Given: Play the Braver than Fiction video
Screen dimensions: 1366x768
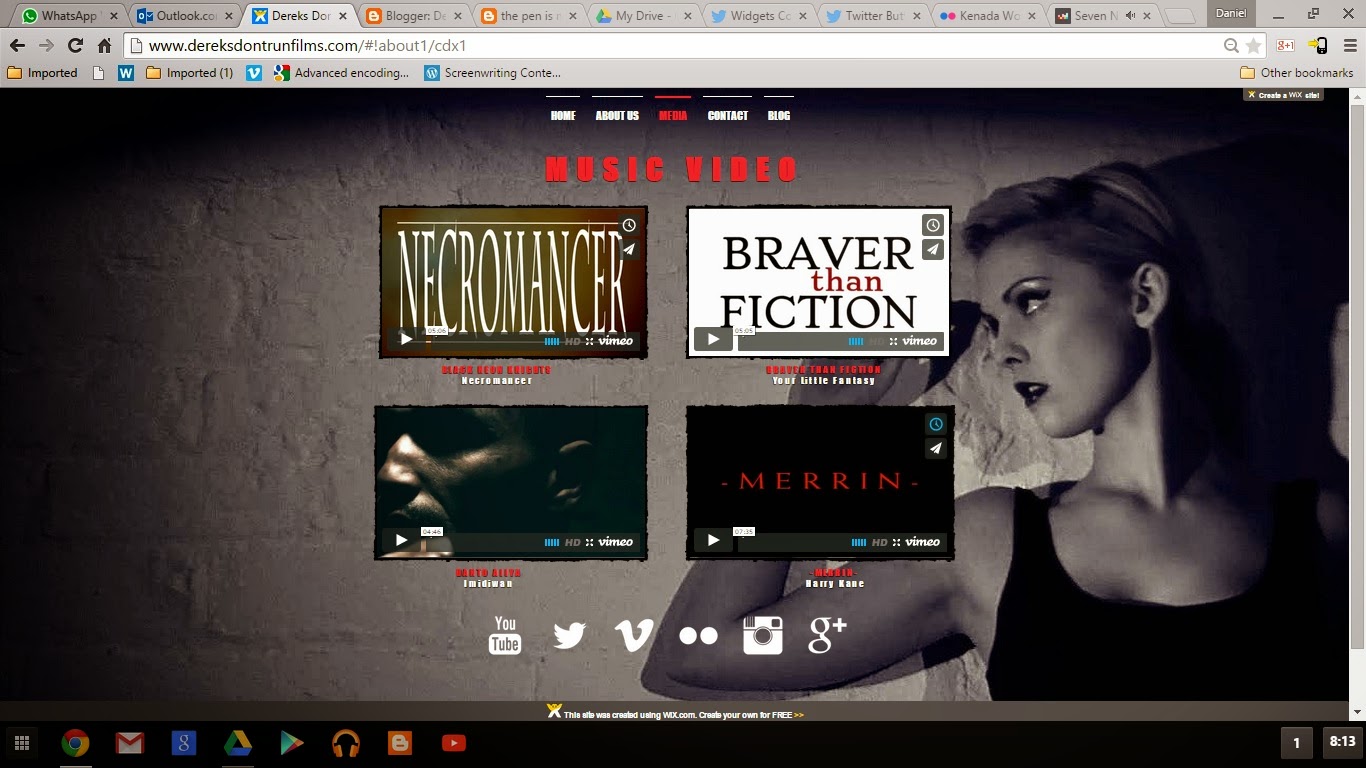Looking at the screenshot, I should (713, 339).
